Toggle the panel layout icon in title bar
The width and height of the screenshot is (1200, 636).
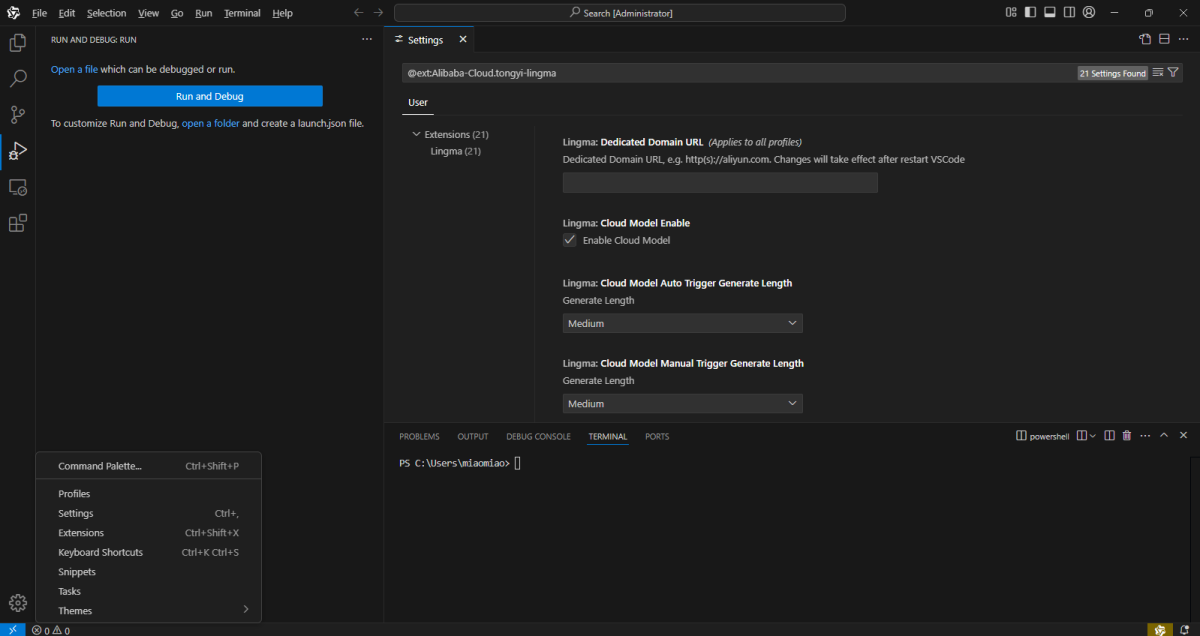coord(1050,13)
